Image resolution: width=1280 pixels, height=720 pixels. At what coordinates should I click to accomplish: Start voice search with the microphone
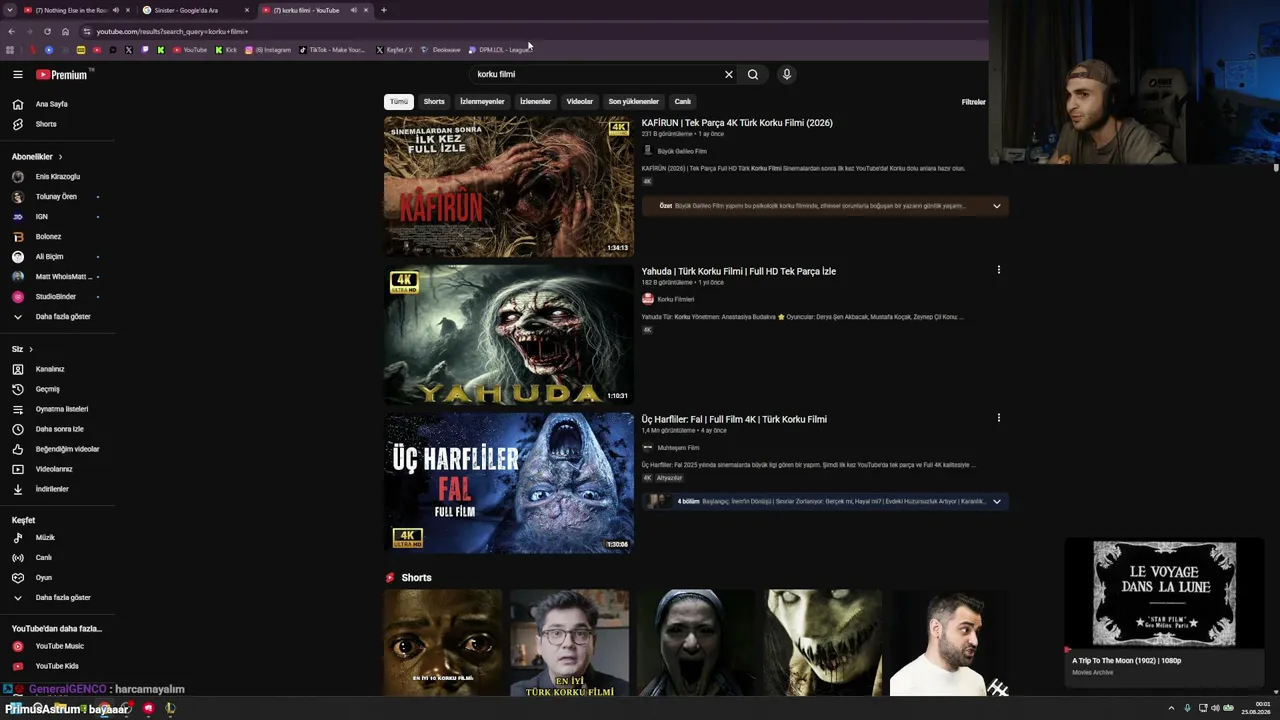(x=787, y=74)
